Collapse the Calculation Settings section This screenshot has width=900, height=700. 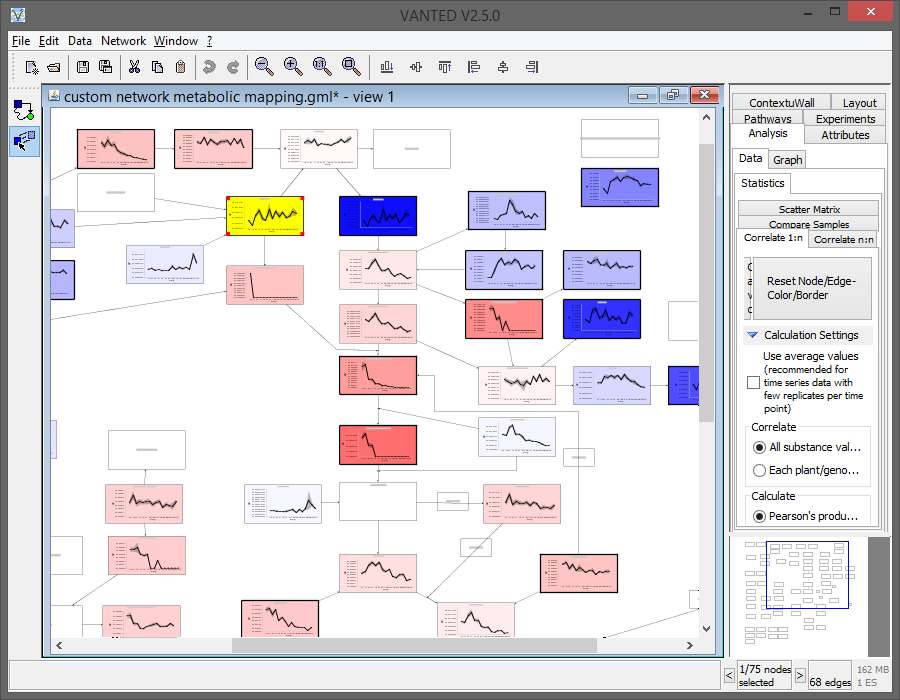tap(752, 336)
